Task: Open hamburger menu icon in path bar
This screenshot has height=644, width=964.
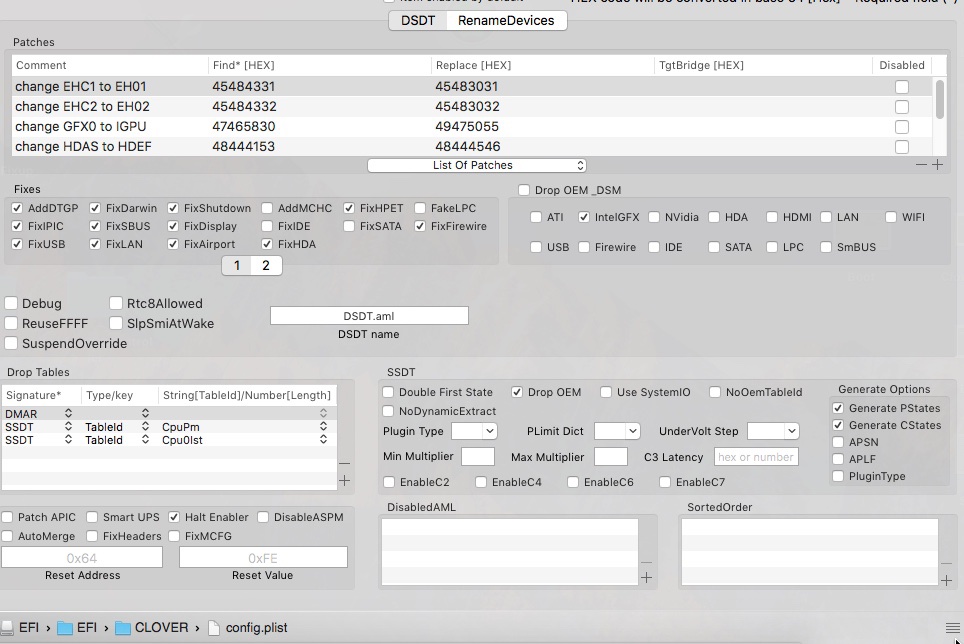Action: (x=952, y=628)
